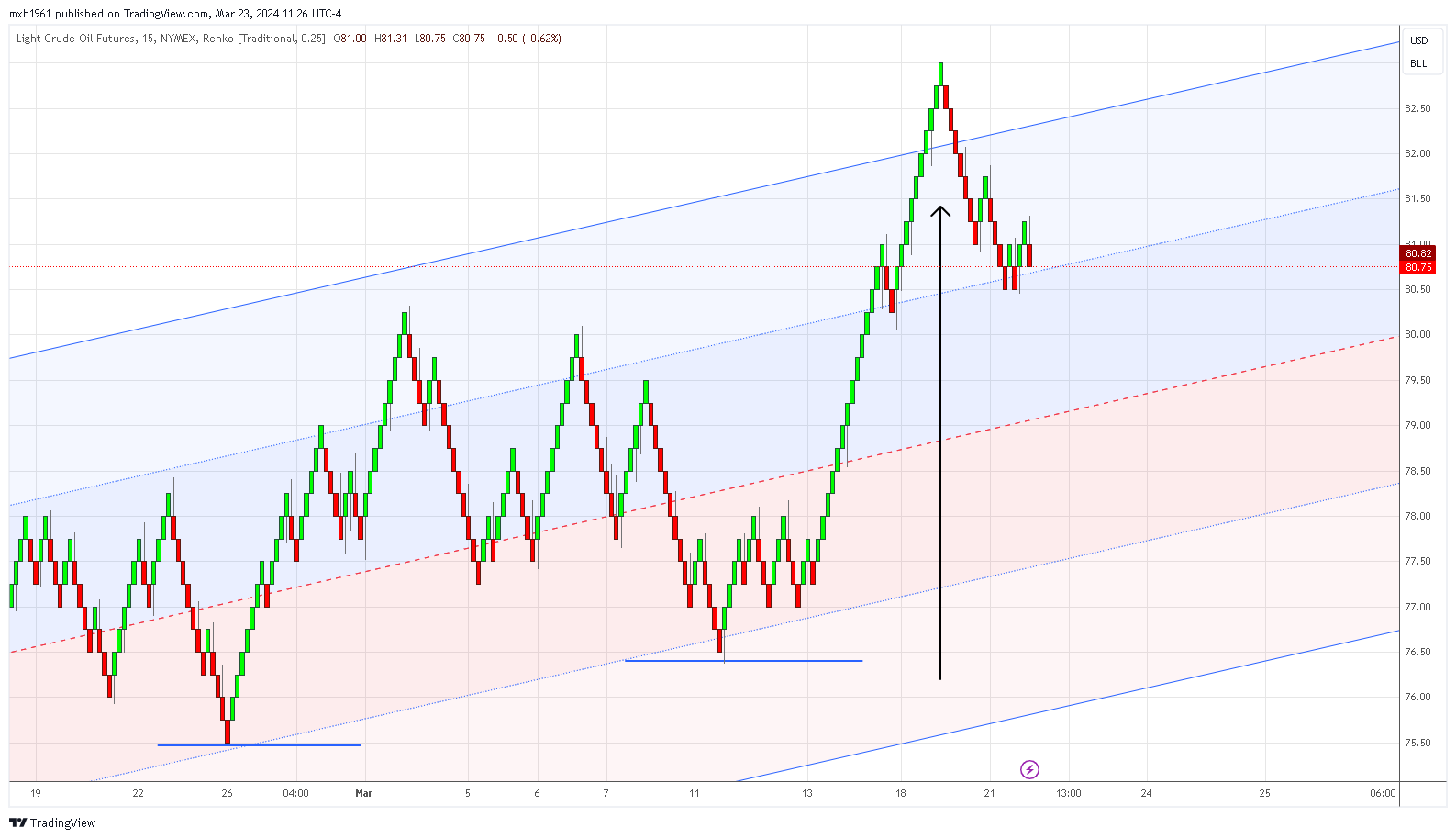The image size is (1456, 839).
Task: Click the short blue support line near 76.40
Action: point(743,661)
